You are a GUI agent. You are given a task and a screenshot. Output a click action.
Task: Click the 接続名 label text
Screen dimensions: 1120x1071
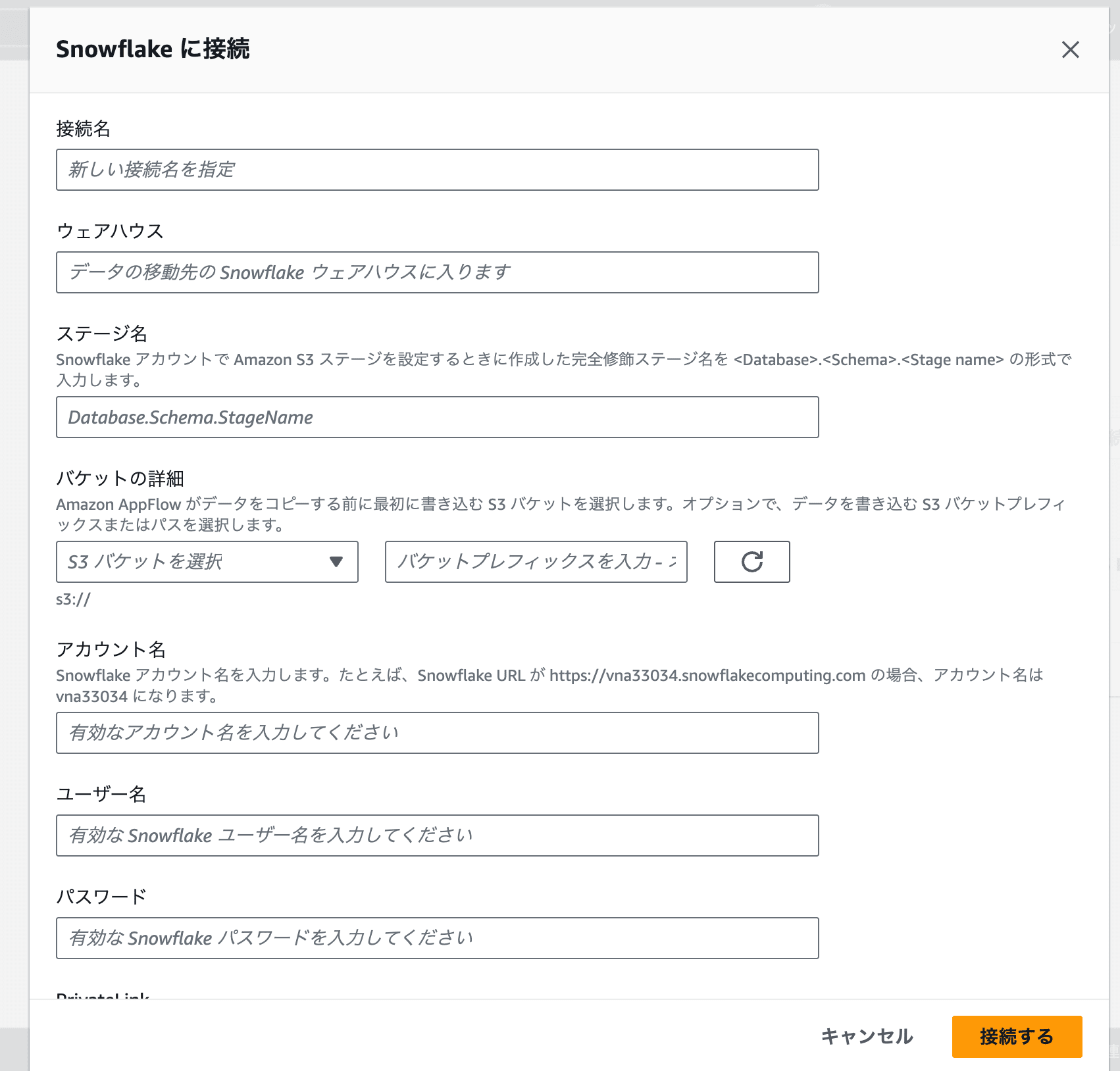coord(84,128)
